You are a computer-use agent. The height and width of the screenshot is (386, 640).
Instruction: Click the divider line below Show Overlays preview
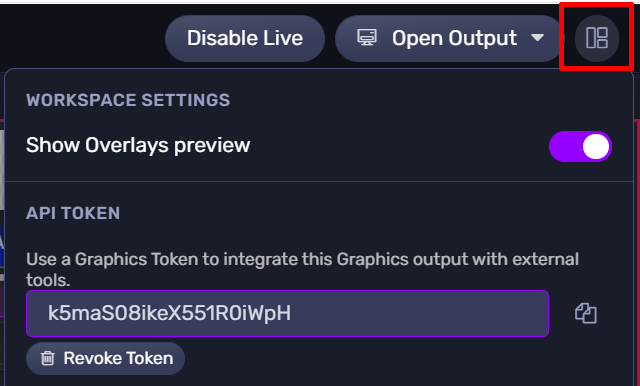pos(319,181)
